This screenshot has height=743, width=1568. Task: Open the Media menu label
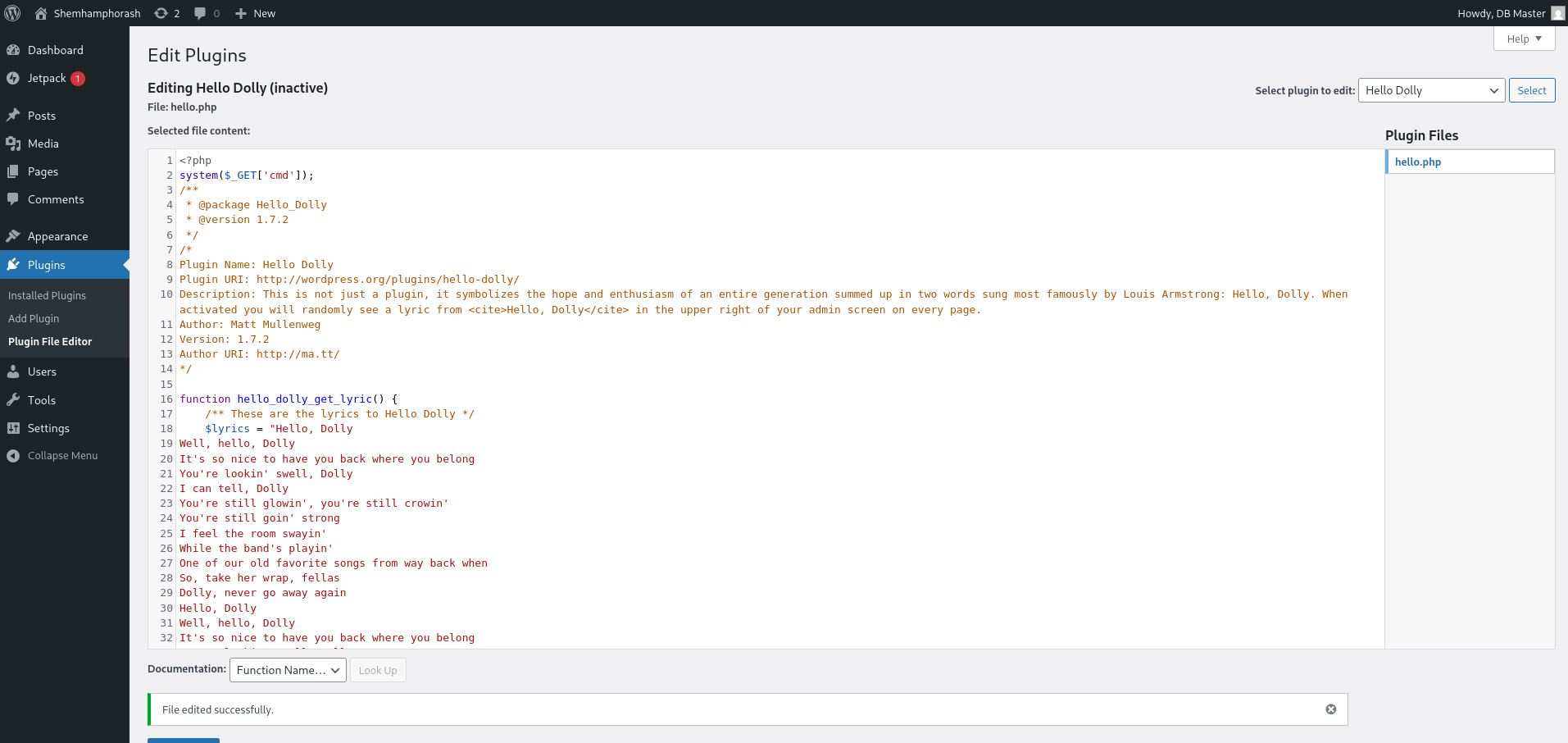pos(43,144)
